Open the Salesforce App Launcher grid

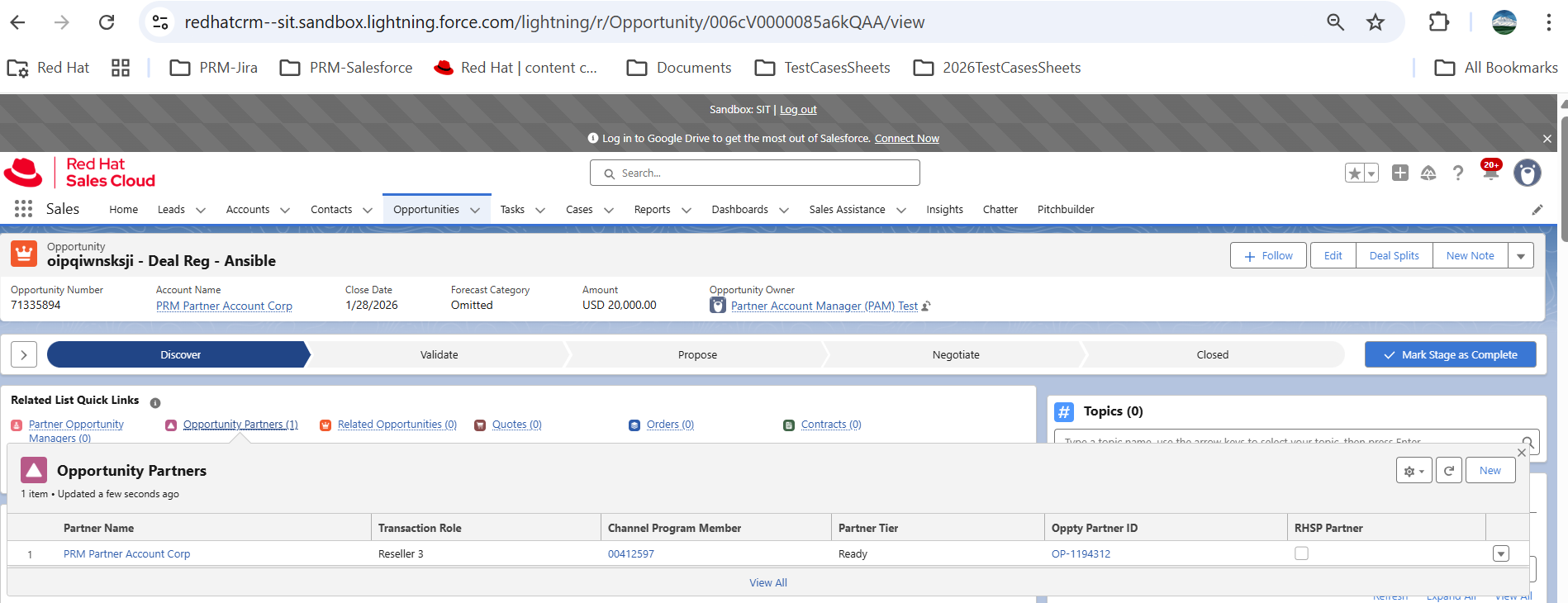(x=23, y=209)
